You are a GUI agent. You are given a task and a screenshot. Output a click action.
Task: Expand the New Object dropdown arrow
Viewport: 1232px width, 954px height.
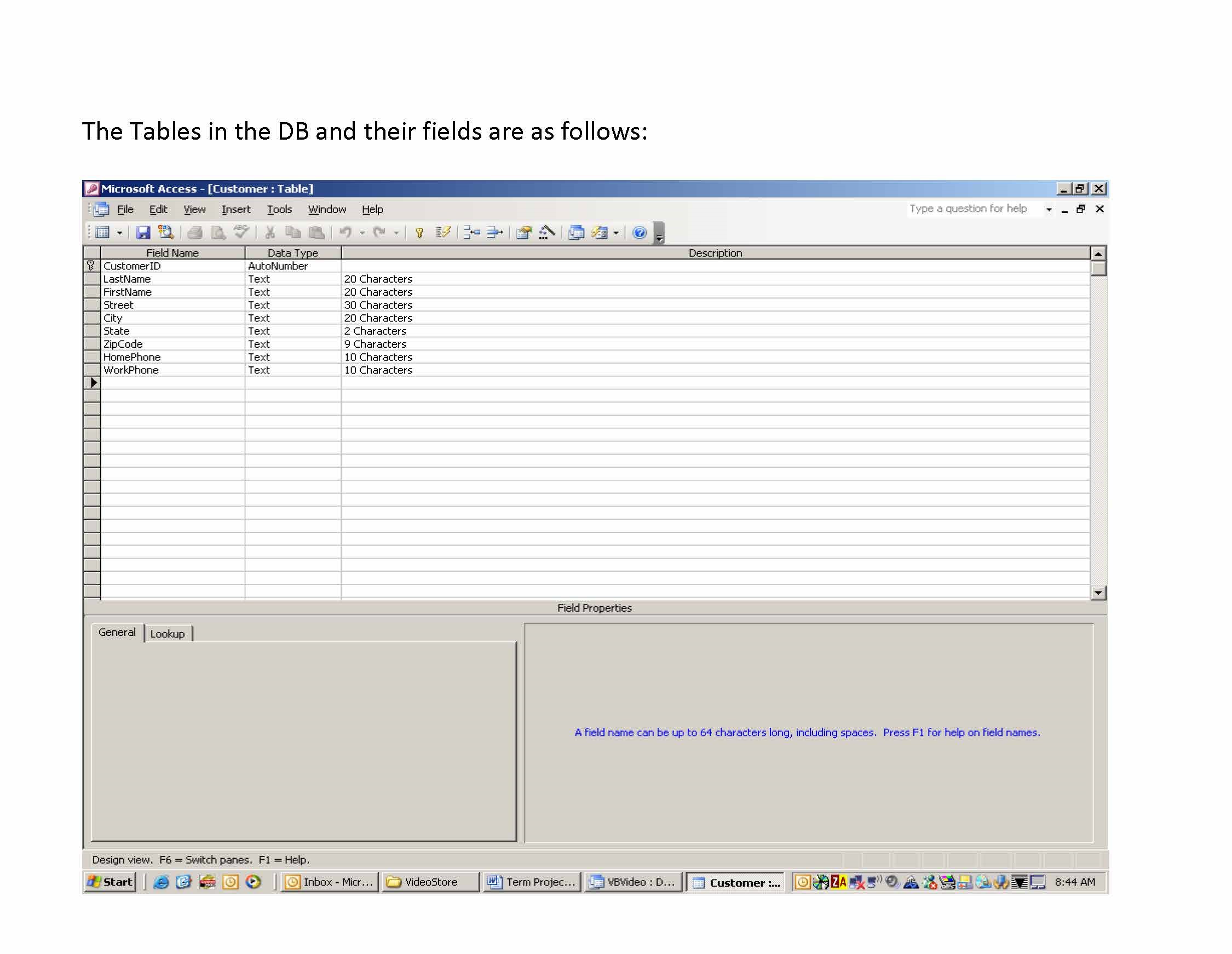click(x=616, y=232)
